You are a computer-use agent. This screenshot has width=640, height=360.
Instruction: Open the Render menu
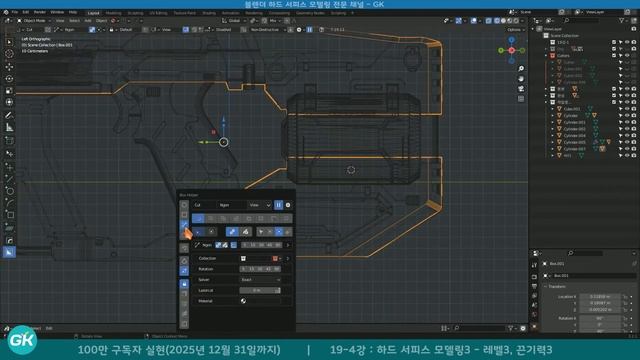click(40, 12)
